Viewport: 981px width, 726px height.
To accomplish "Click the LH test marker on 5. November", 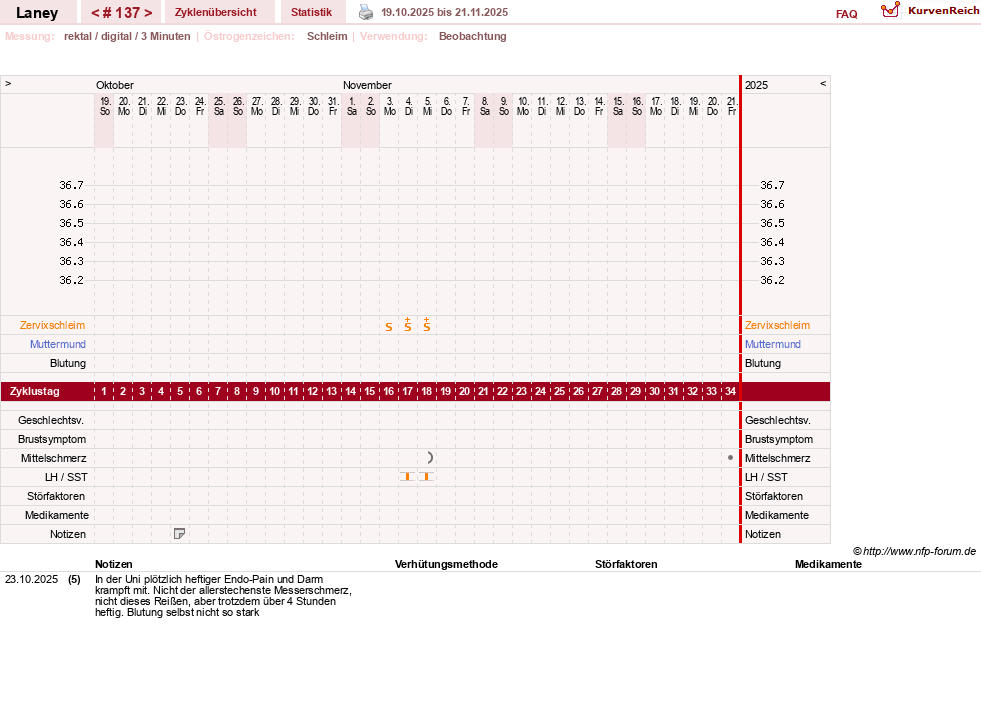I will (427, 477).
